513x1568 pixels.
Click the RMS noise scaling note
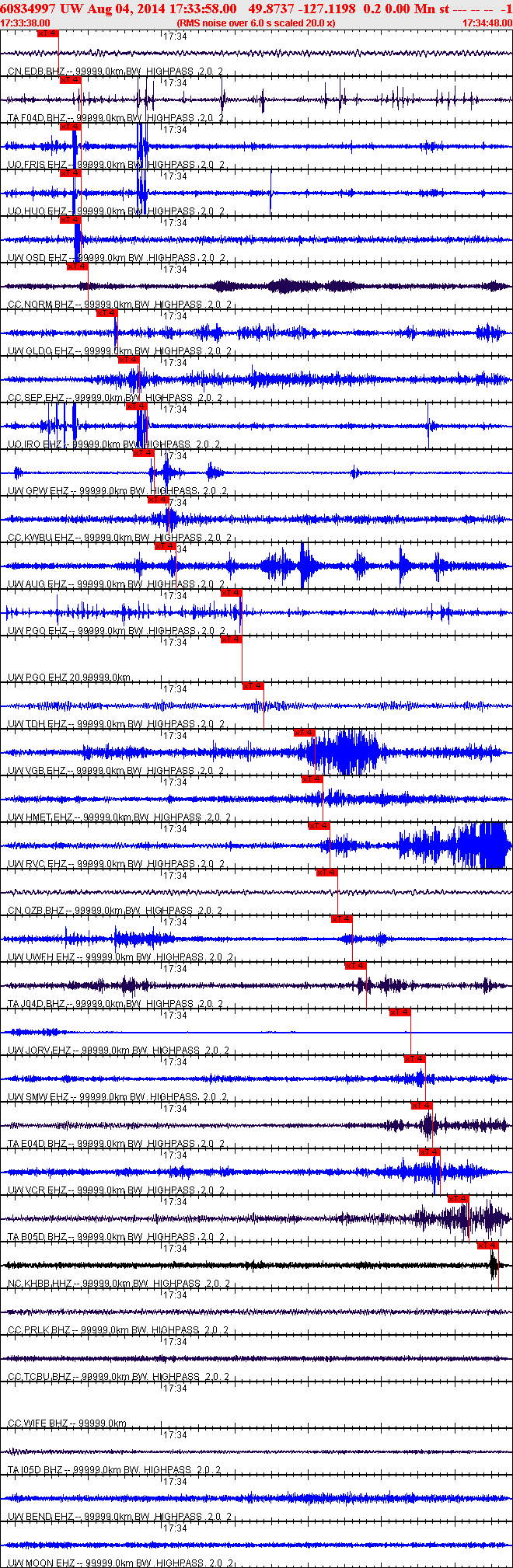tap(256, 23)
